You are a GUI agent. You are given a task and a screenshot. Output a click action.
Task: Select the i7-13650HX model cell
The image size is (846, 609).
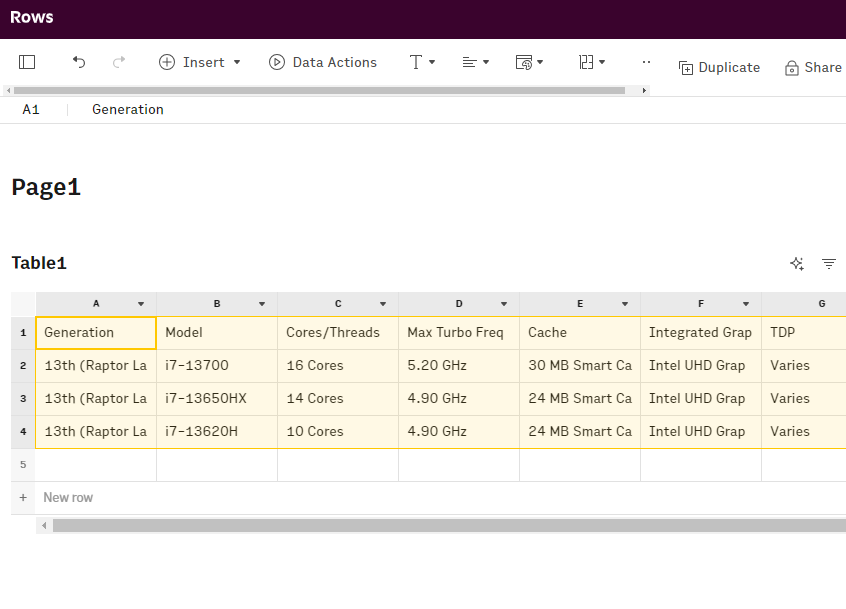[x=216, y=398]
